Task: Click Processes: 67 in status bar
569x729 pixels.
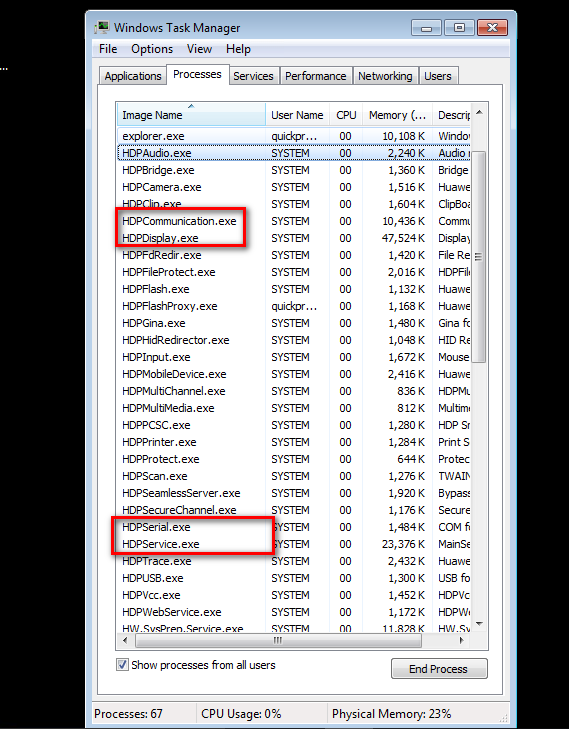Action: pyautogui.click(x=128, y=714)
